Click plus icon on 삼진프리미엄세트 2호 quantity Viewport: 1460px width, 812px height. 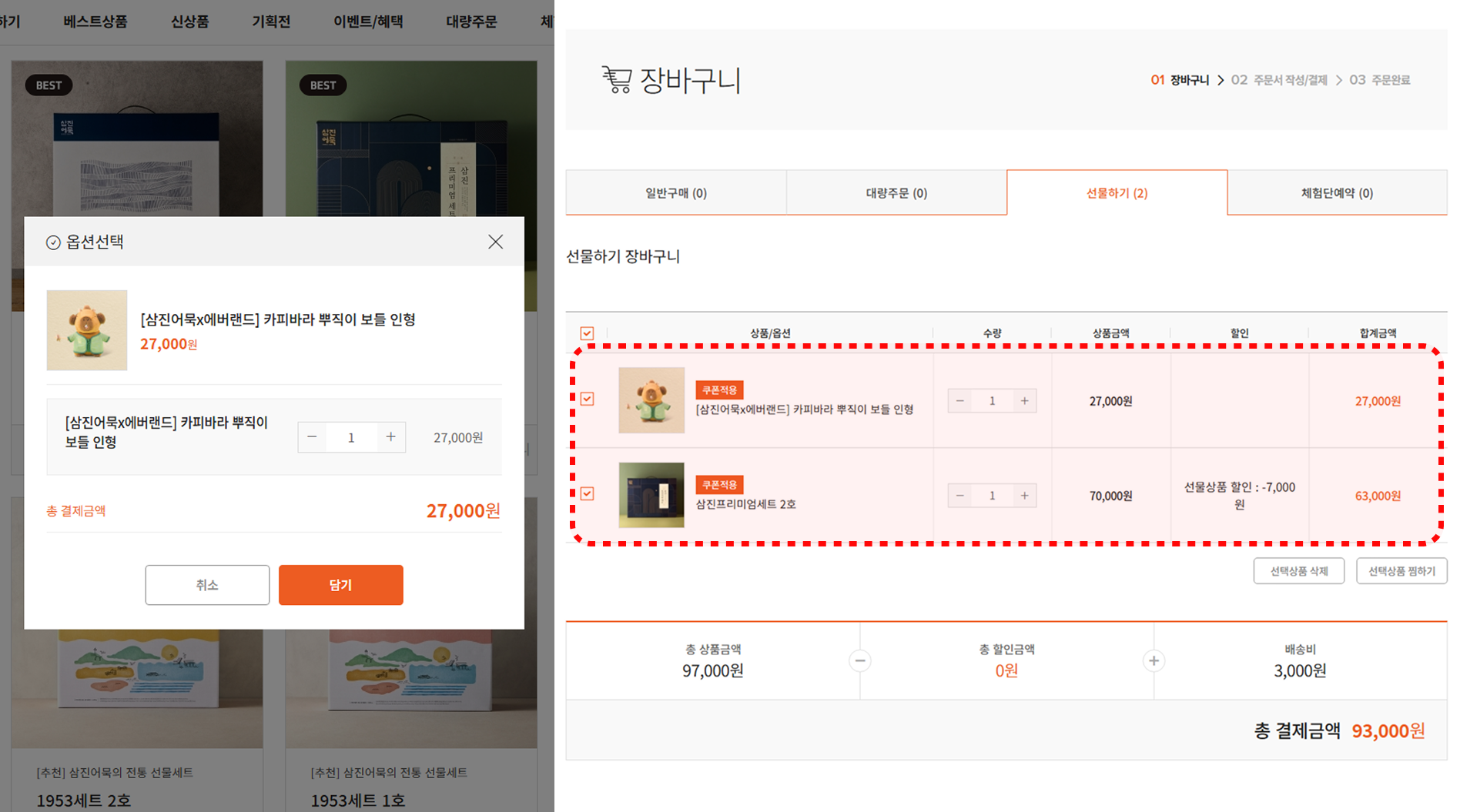[x=1025, y=495]
